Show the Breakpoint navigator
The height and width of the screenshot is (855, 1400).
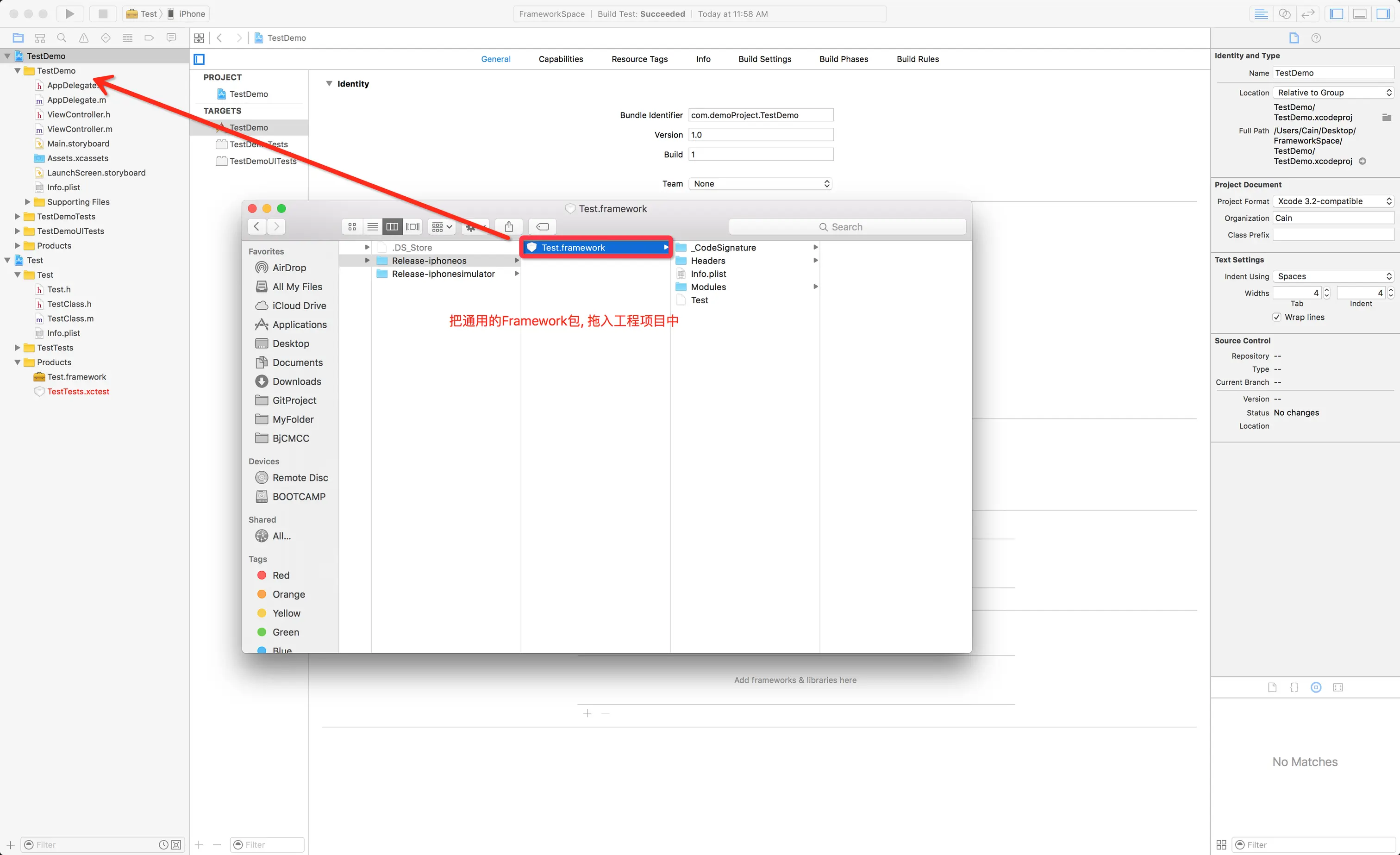149,38
